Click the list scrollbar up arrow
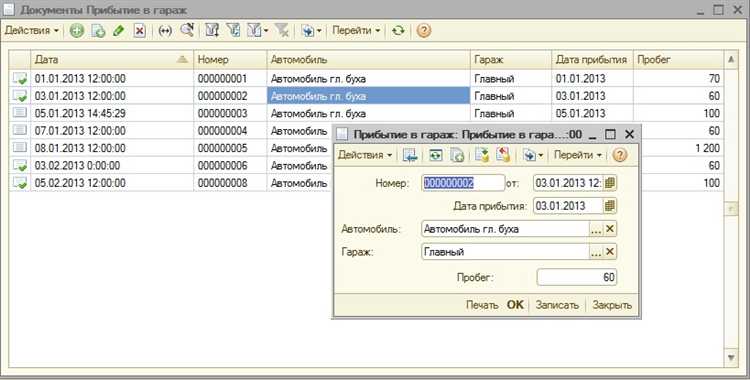This screenshot has width=750, height=380. pos(731,60)
